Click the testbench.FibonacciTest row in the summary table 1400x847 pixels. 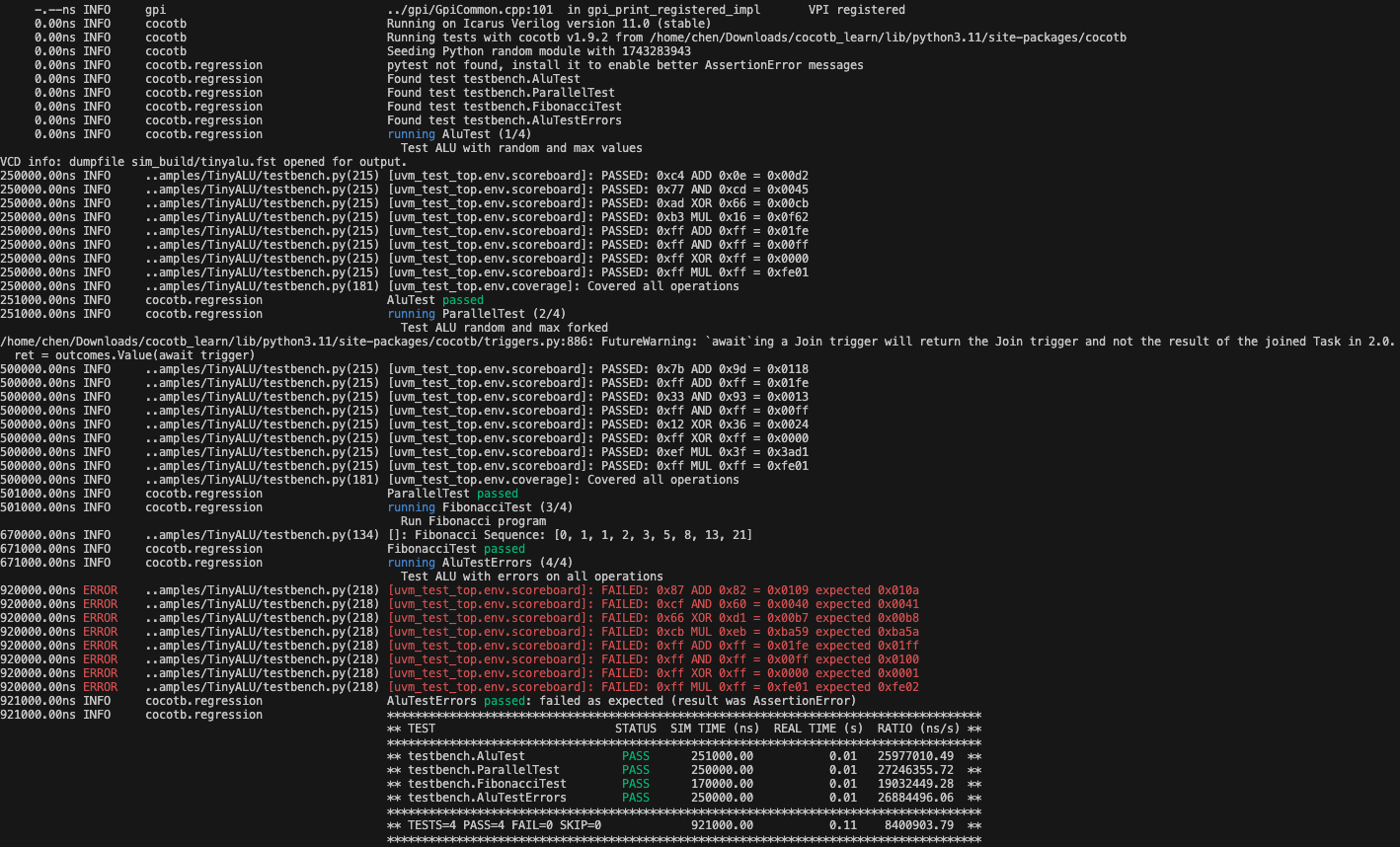(684, 784)
